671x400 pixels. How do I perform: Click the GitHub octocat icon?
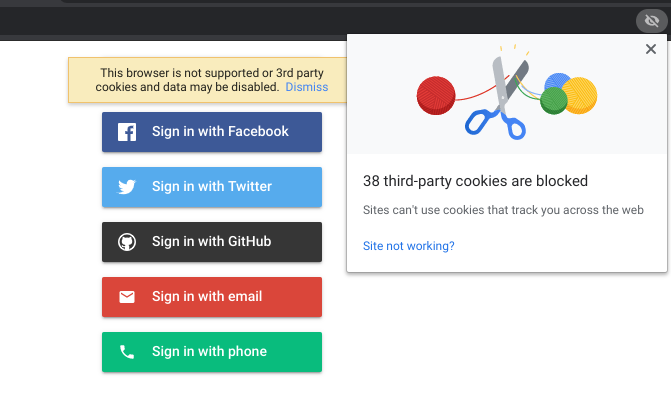tap(127, 242)
